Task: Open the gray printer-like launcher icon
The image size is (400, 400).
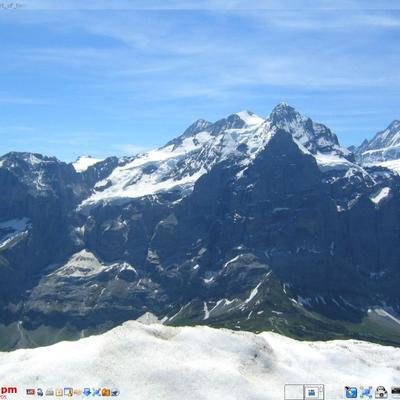Action: click(49, 392)
